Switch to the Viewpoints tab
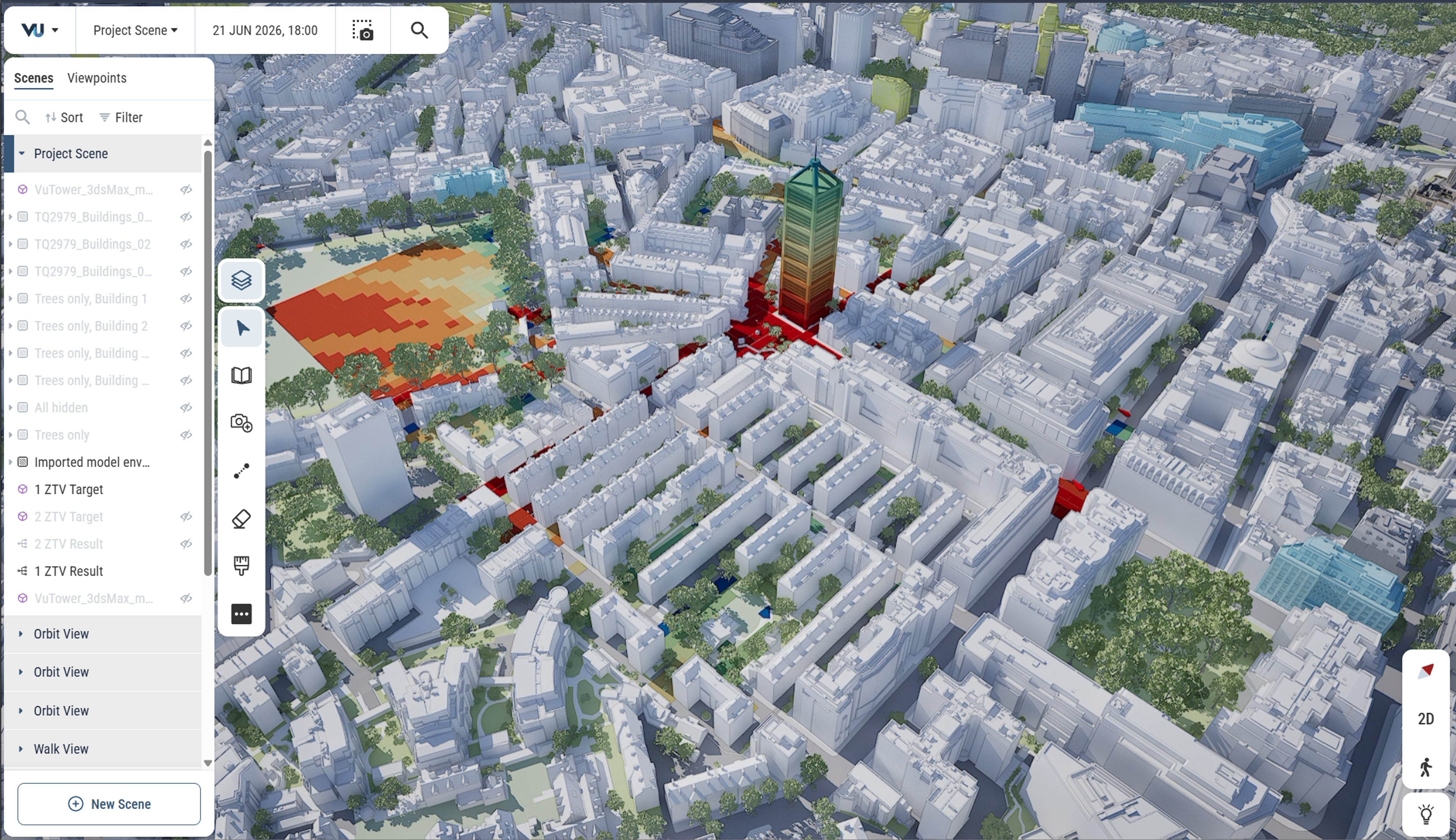This screenshot has width=1456, height=840. [97, 78]
